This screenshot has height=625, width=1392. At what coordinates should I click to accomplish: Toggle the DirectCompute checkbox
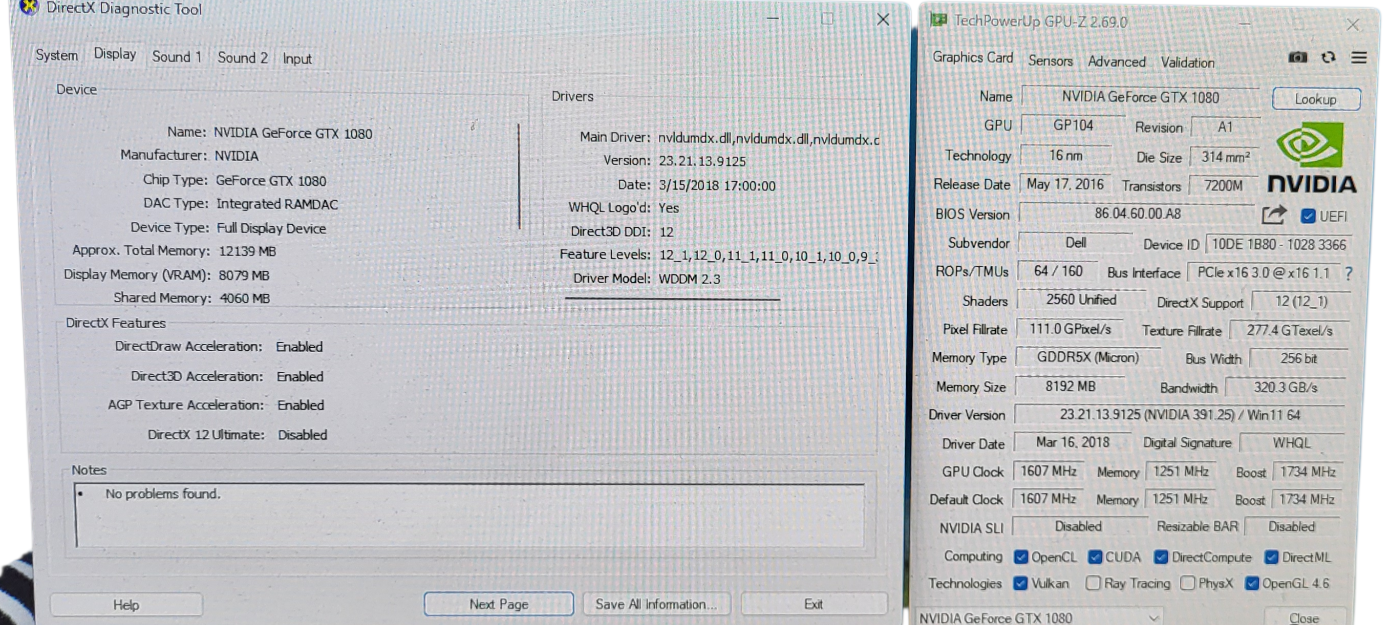click(1162, 557)
